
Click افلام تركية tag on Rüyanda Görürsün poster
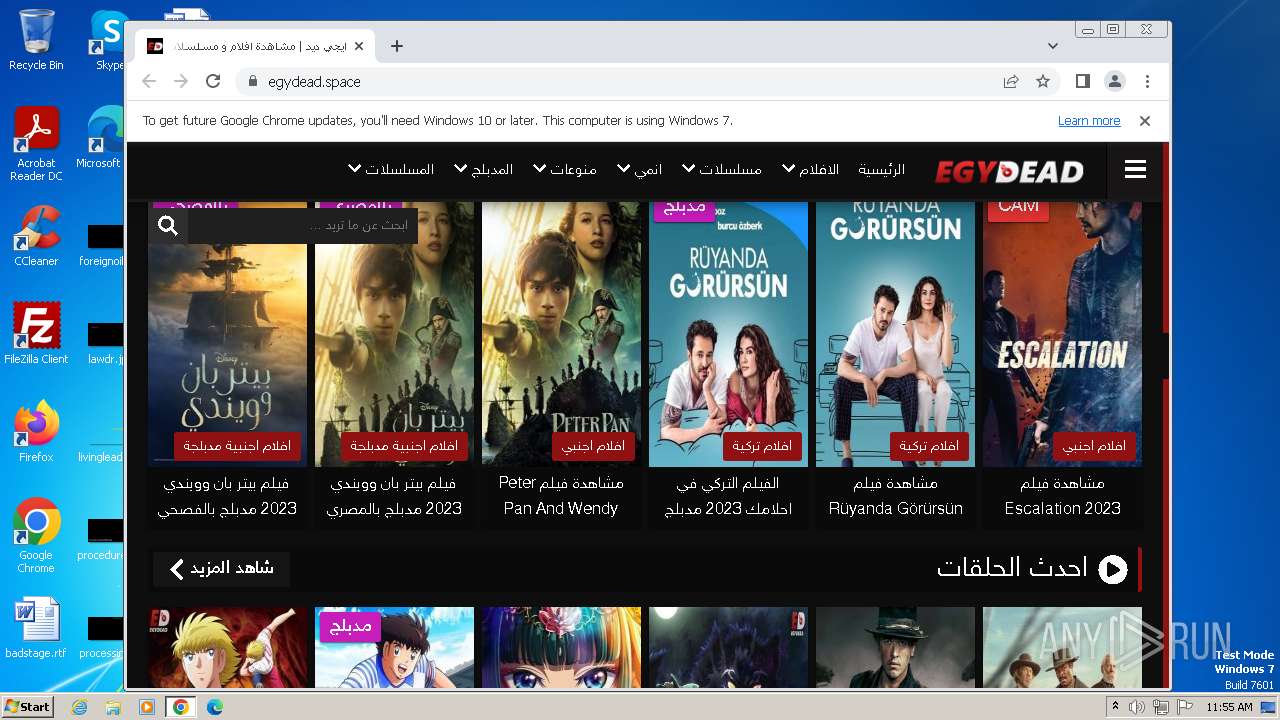coord(929,446)
